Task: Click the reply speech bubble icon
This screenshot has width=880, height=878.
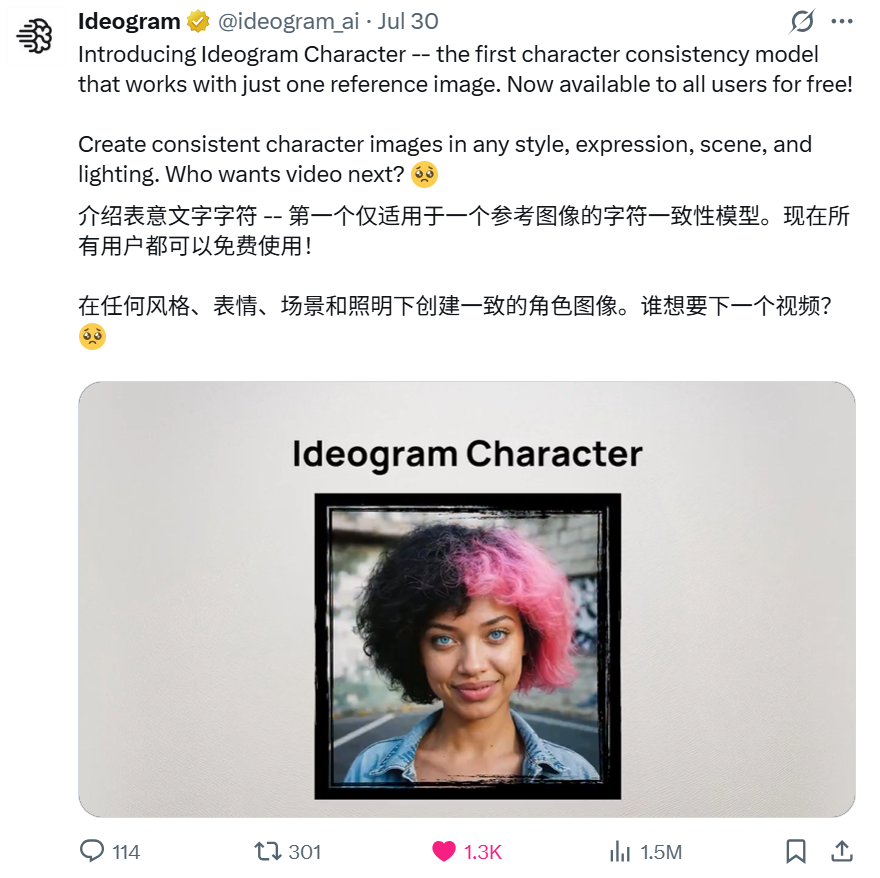Action: click(x=92, y=851)
